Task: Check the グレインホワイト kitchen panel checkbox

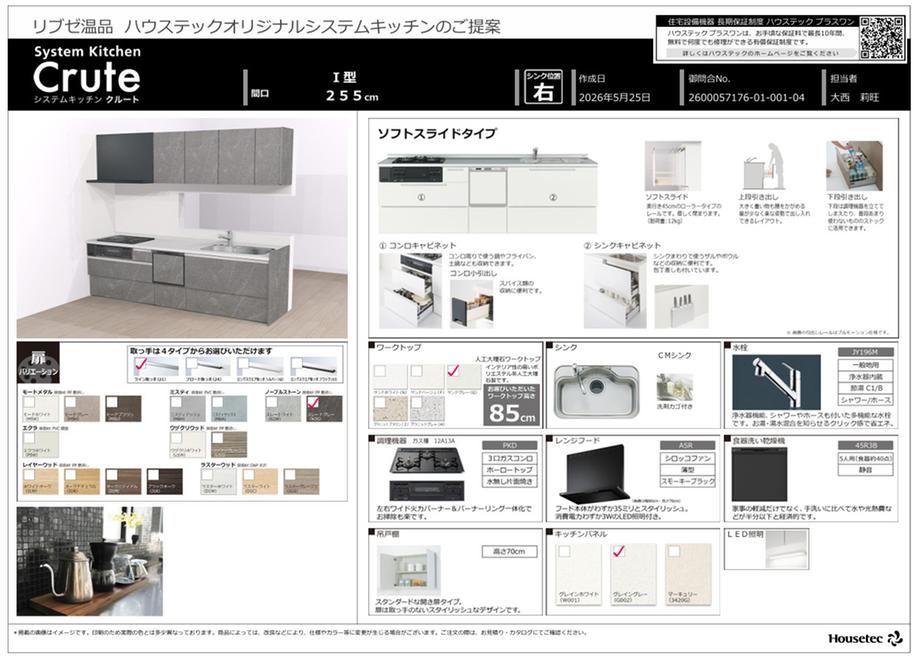Action: (x=564, y=551)
